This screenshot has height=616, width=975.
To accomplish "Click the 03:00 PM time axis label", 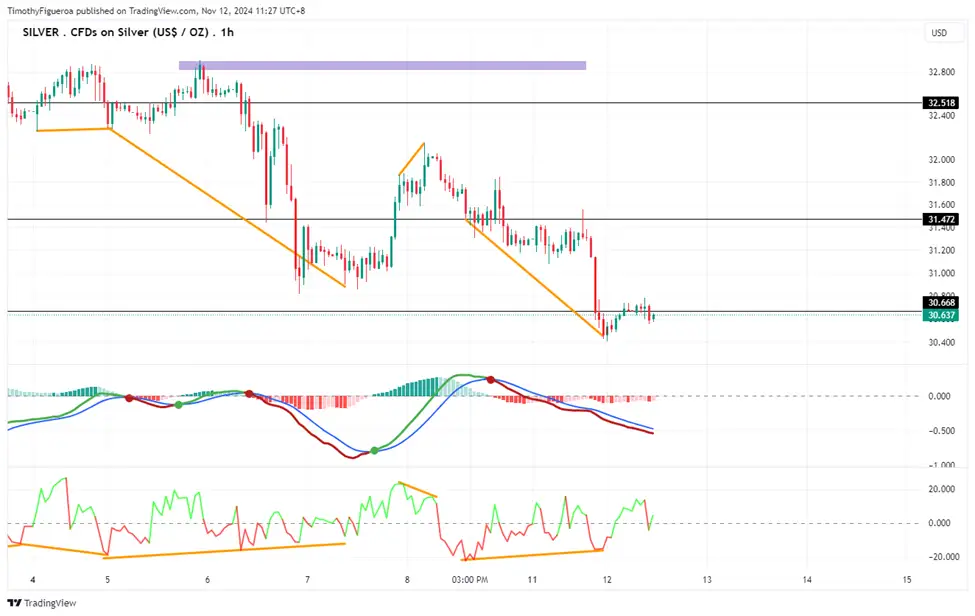I will (x=469, y=580).
